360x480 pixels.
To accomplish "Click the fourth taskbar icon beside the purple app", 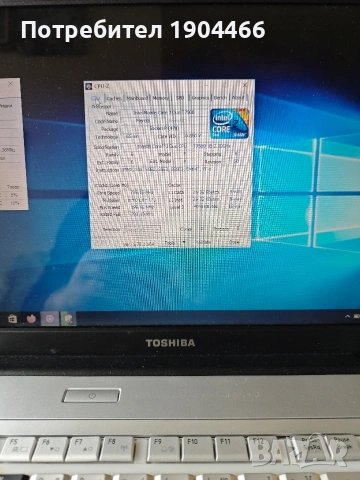I will coord(69,319).
